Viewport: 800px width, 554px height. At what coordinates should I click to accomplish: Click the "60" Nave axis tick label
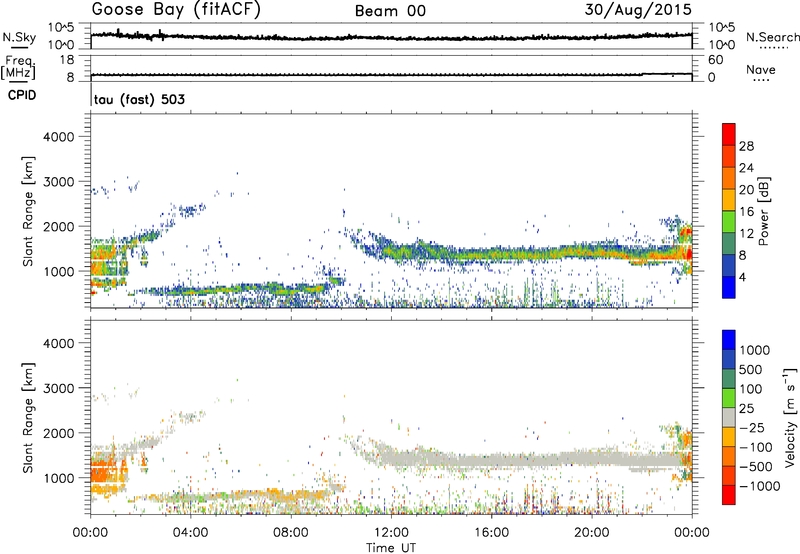coord(715,60)
